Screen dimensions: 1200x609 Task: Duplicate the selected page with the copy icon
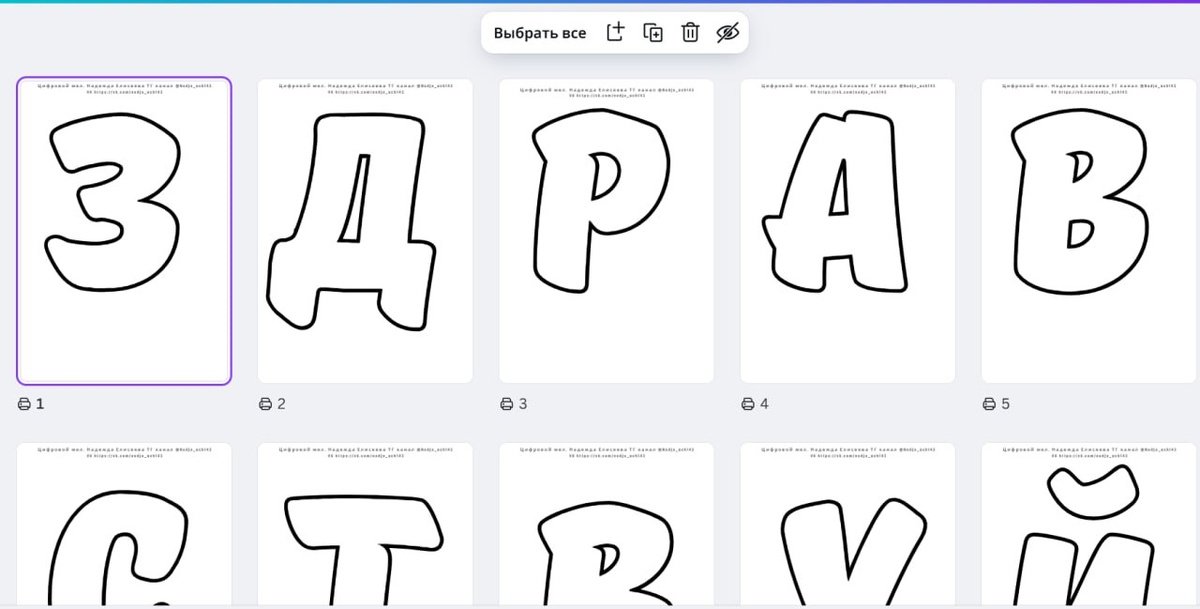(x=653, y=32)
